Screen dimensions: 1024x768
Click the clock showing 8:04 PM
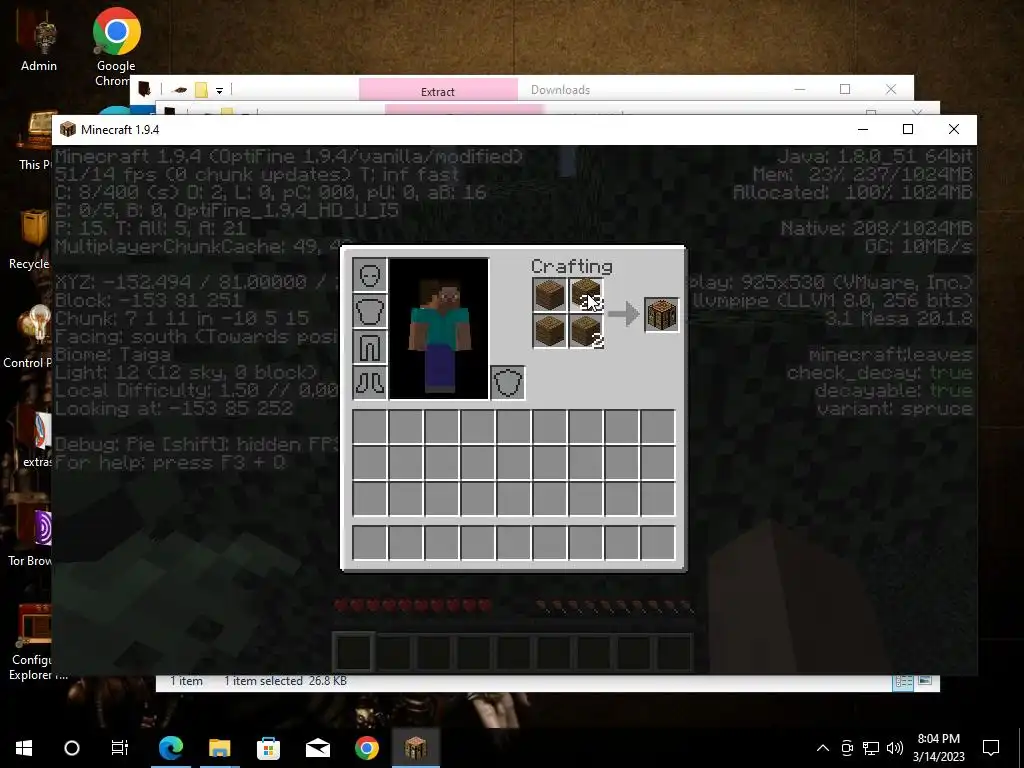click(x=938, y=739)
